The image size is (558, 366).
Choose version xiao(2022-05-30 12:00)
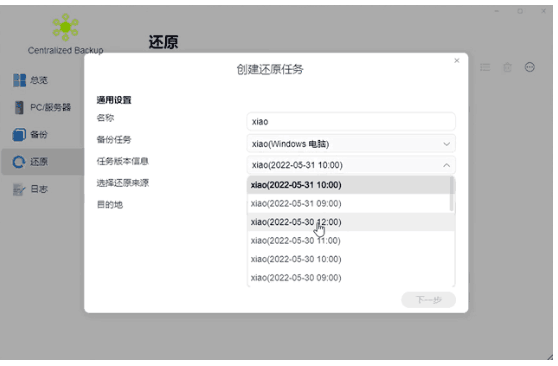[351, 222]
